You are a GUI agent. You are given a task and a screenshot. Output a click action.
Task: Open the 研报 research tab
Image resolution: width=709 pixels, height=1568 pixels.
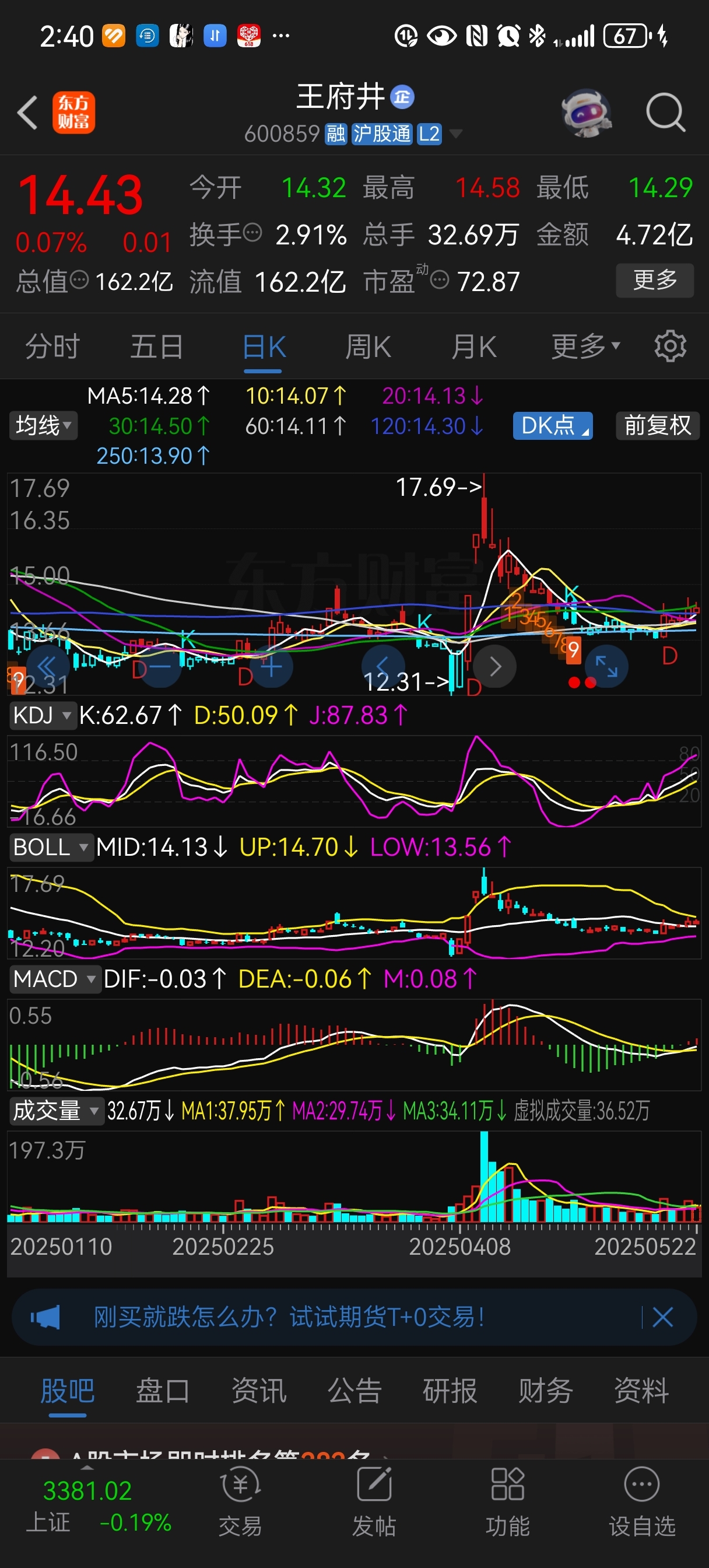(450, 1391)
